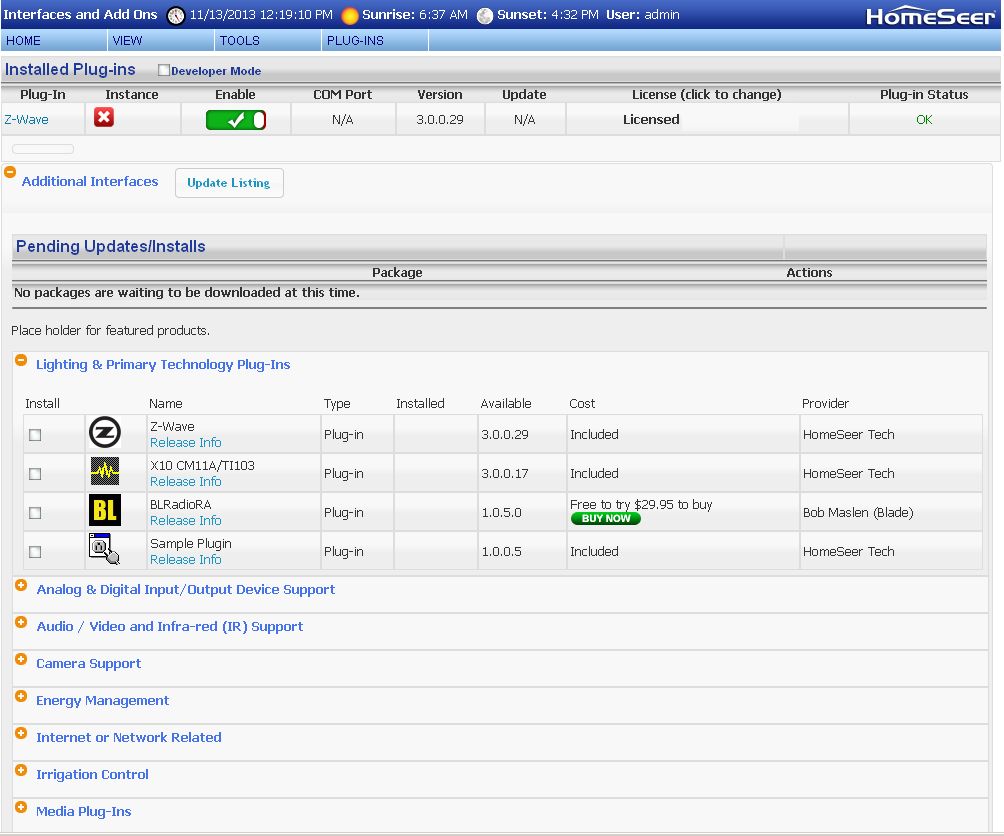Open the PLUG-INS menu
This screenshot has height=836, width=1004.
pyautogui.click(x=375, y=40)
